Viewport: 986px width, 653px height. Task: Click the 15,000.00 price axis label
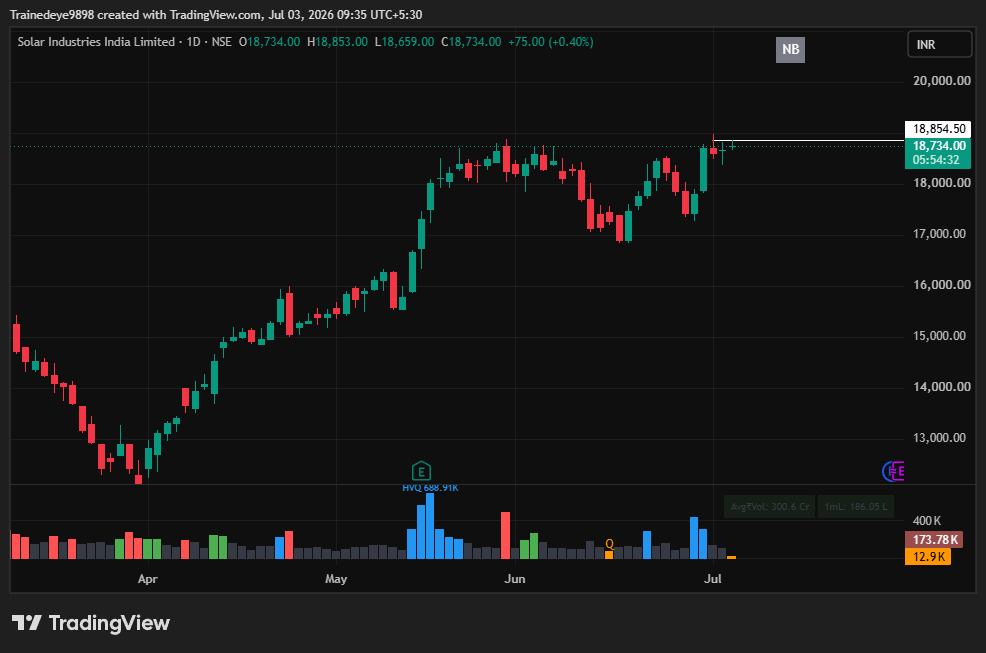[x=939, y=336]
